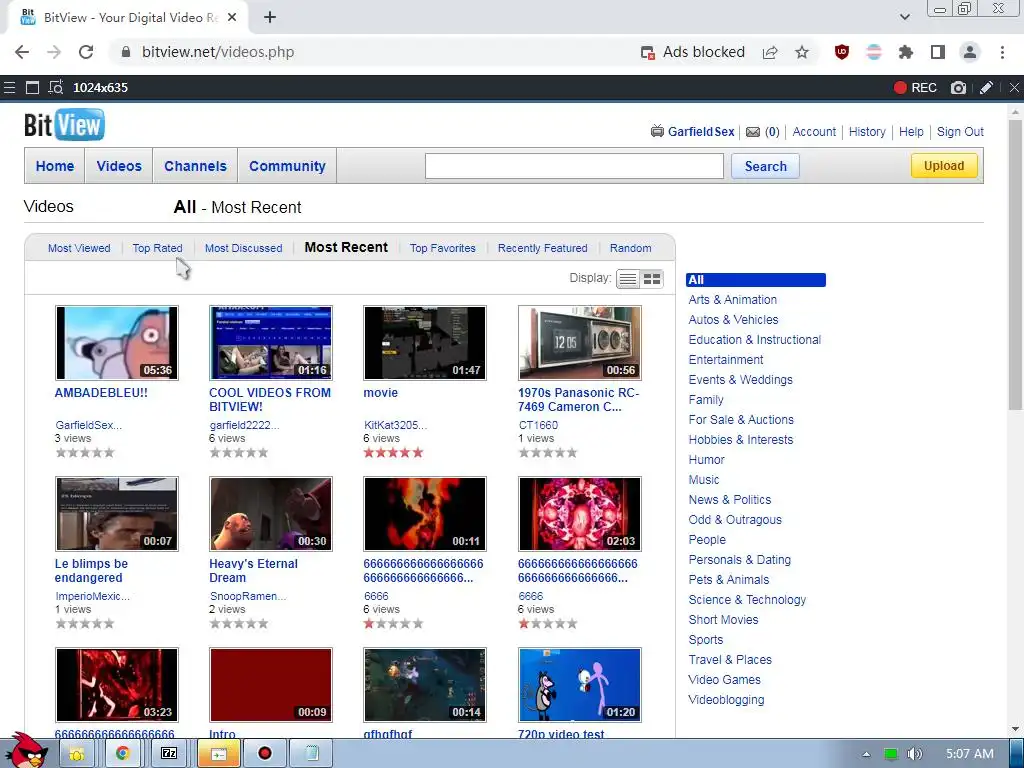Click the star rating under movie video
The height and width of the screenshot is (768, 1024).
pyautogui.click(x=393, y=453)
